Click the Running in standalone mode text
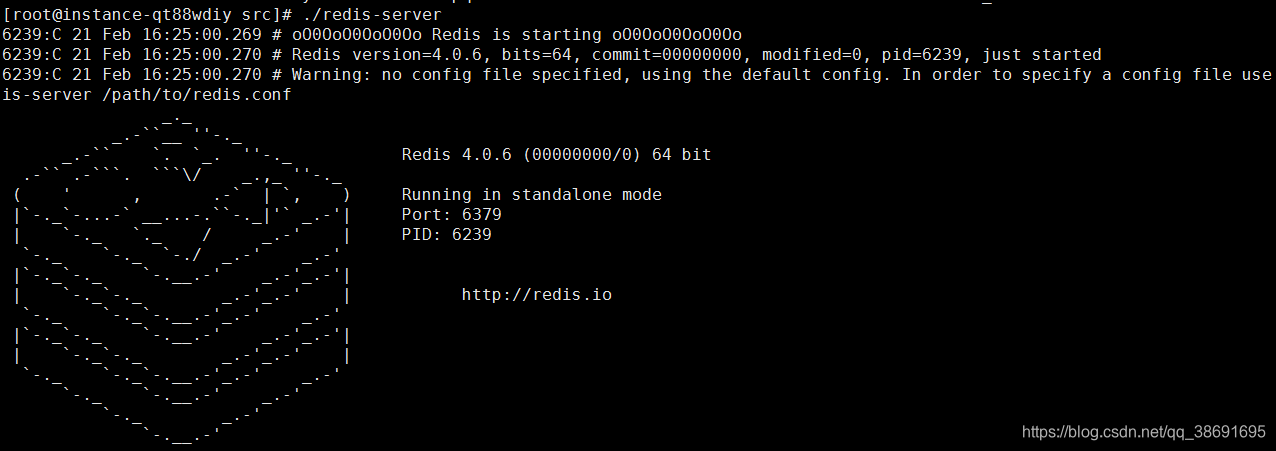Screen dimensions: 1276x451 click(x=532, y=194)
